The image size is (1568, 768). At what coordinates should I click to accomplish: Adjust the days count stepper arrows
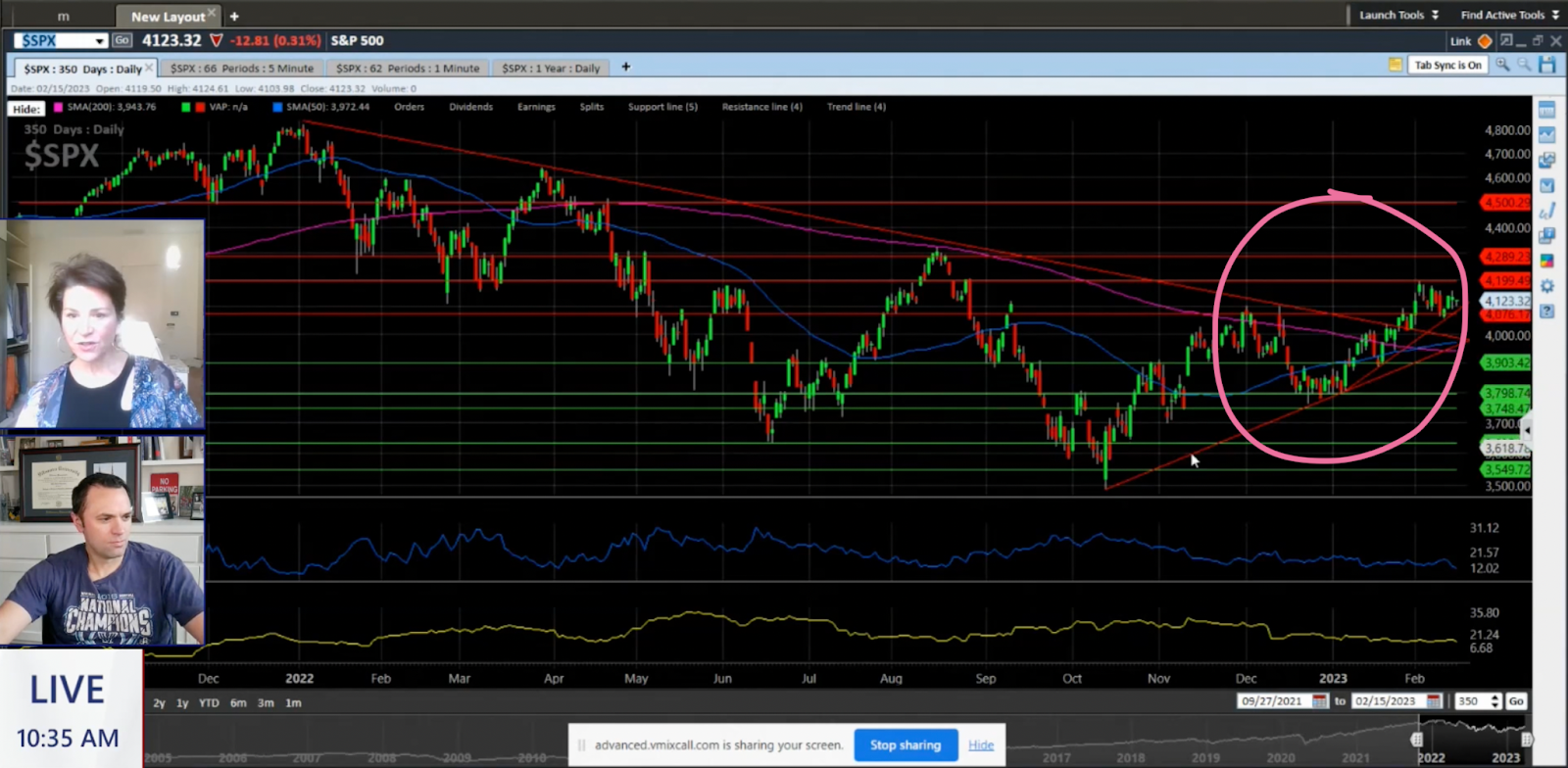pos(1494,701)
